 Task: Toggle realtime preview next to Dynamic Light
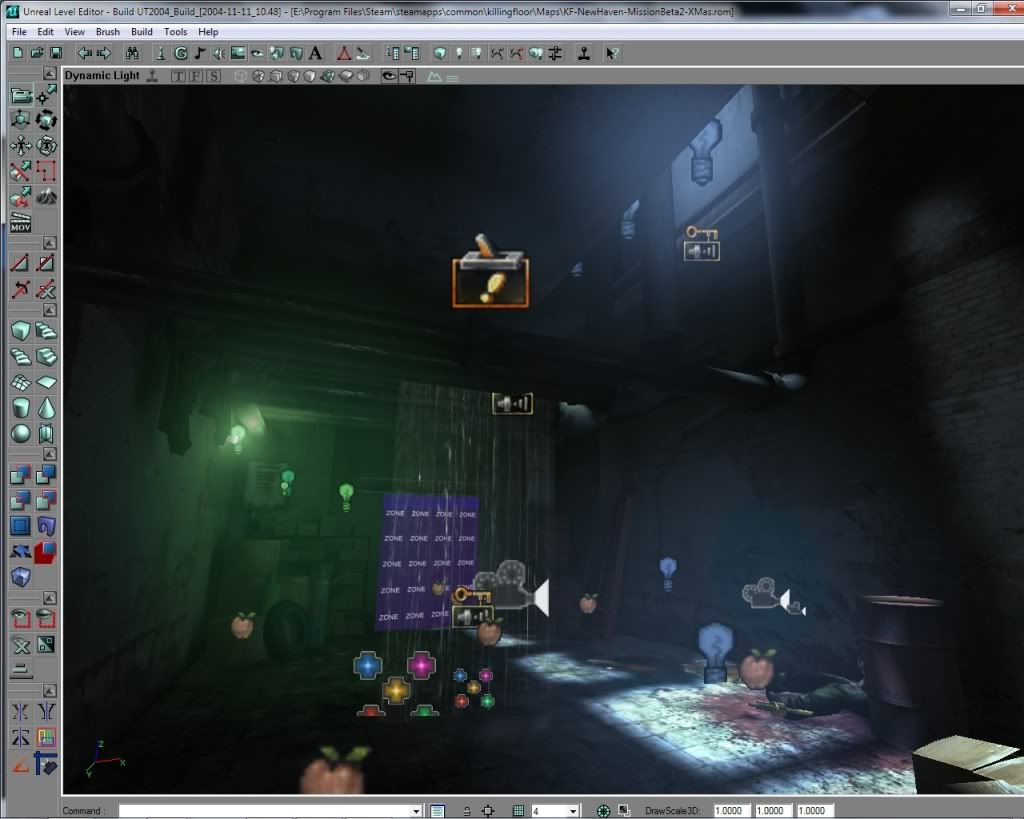pyautogui.click(x=151, y=76)
